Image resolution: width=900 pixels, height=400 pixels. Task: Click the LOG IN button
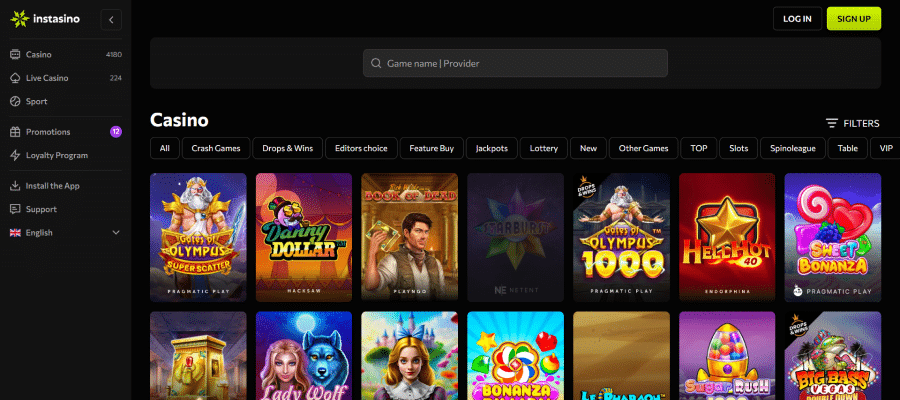click(x=797, y=19)
